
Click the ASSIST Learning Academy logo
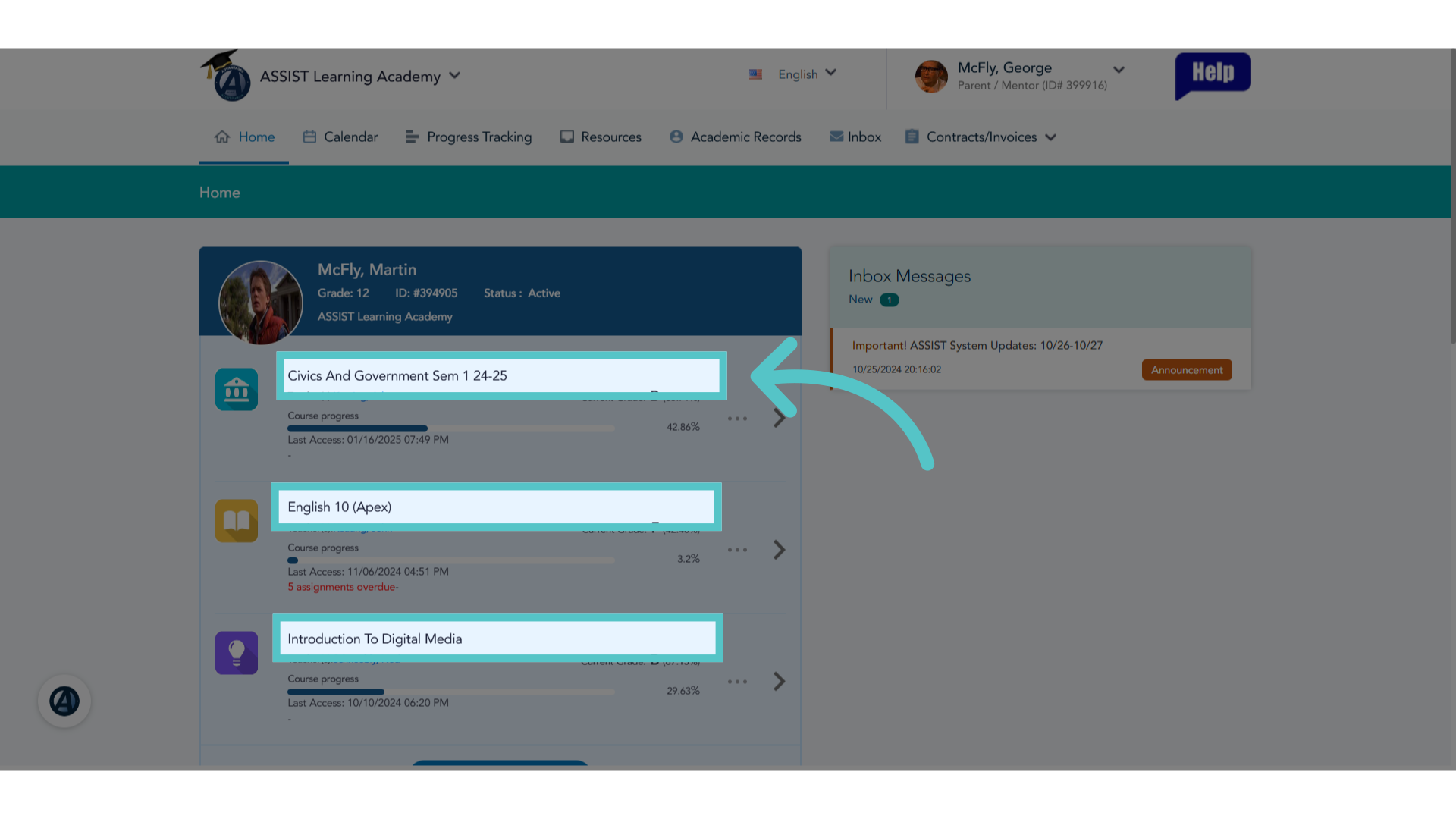tap(227, 76)
